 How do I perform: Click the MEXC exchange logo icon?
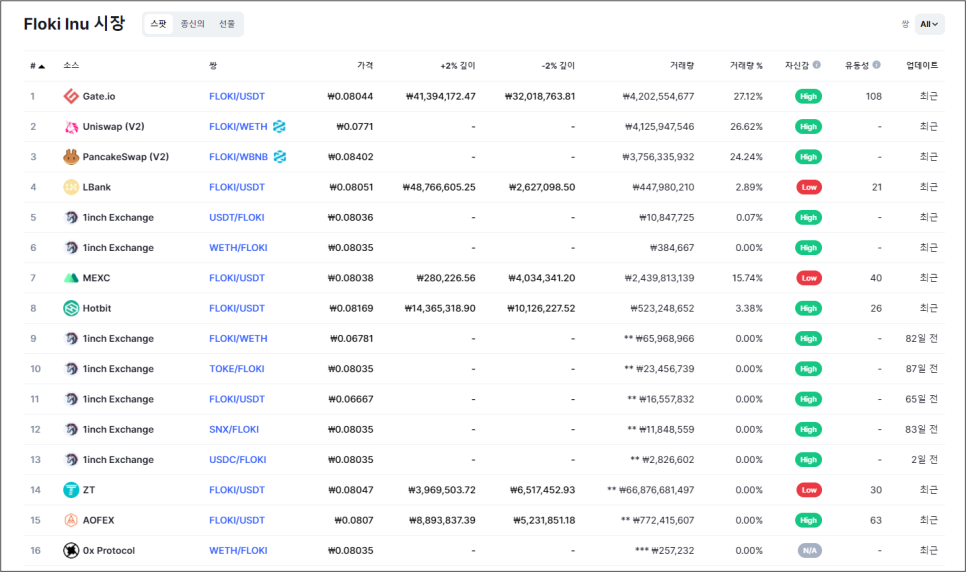coord(71,278)
